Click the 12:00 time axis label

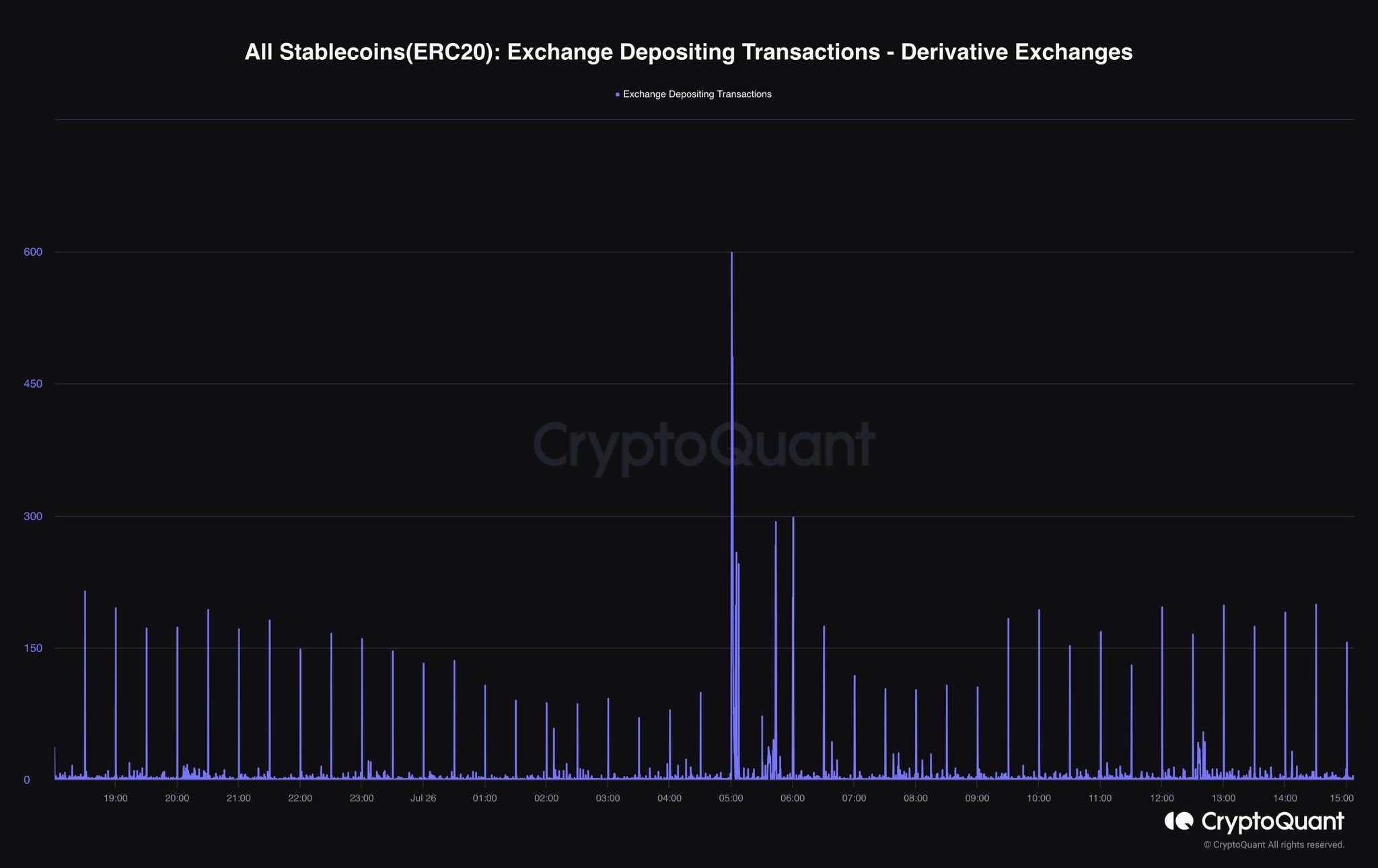[1162, 799]
